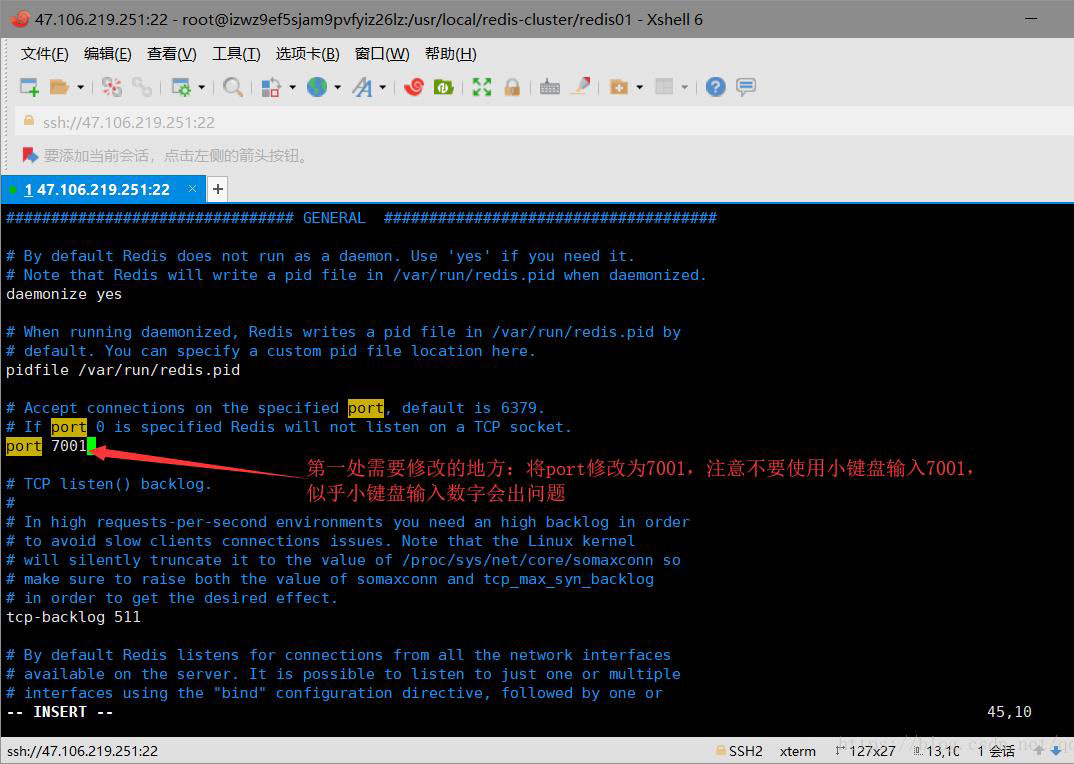Expand the Open folder dropdown arrow
Viewport: 1074px width, 764px height.
pyautogui.click(x=80, y=87)
